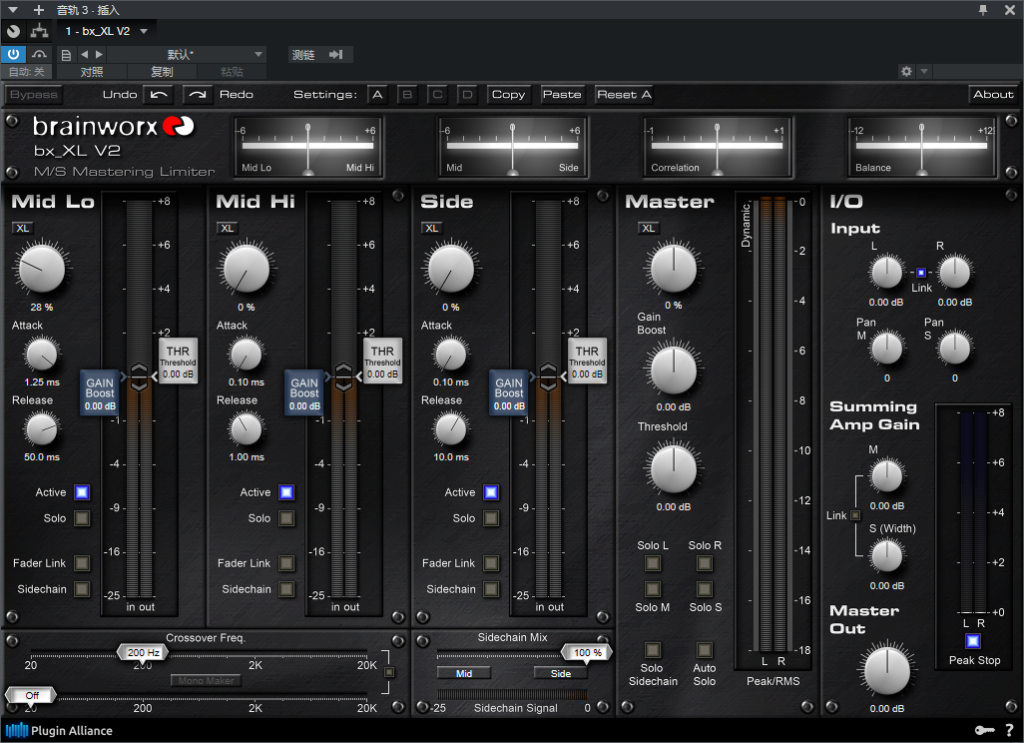The height and width of the screenshot is (743, 1024).
Task: Click the Redo arrow button
Action: point(197,95)
